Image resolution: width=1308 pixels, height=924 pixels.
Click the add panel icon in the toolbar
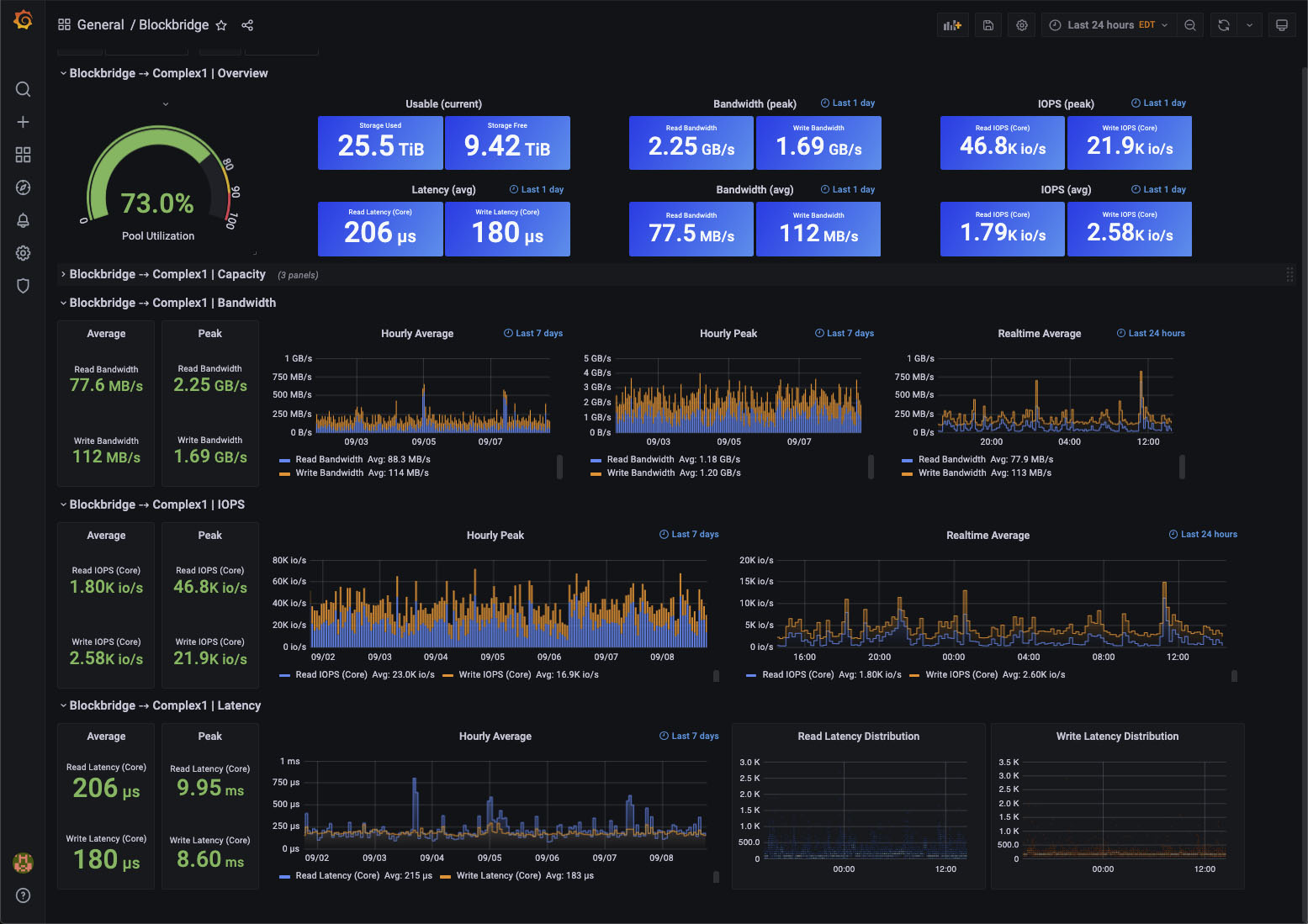point(952,24)
